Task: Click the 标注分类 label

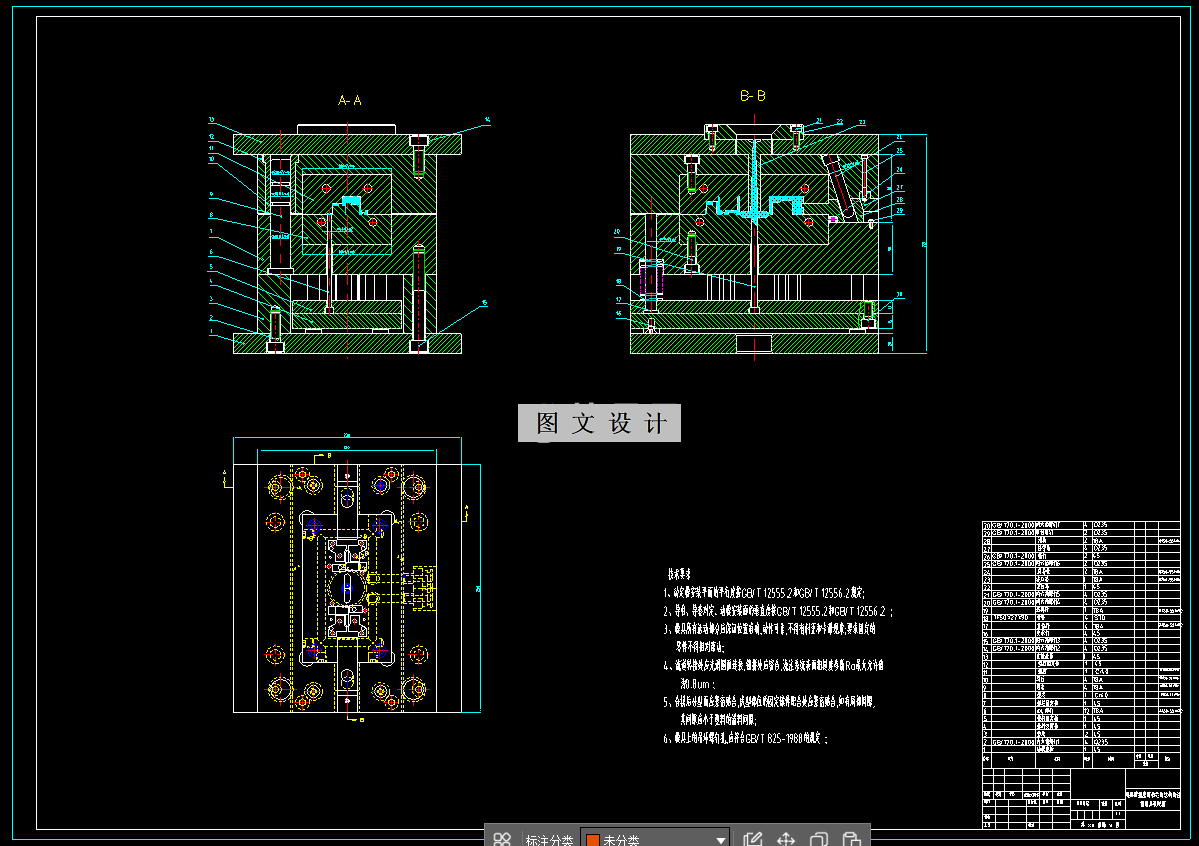Action: tap(549, 840)
